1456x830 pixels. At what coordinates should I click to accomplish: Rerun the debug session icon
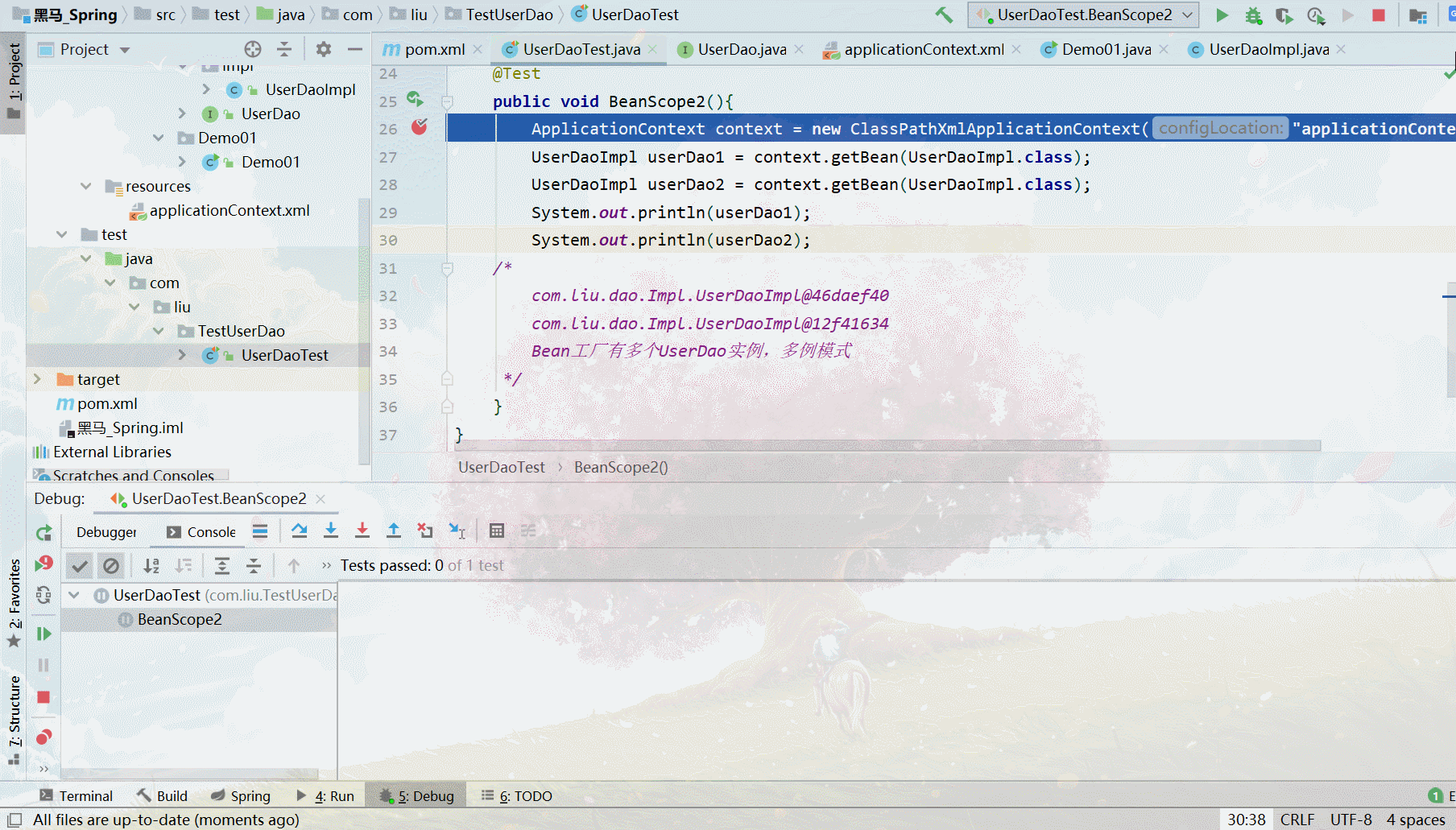(43, 532)
